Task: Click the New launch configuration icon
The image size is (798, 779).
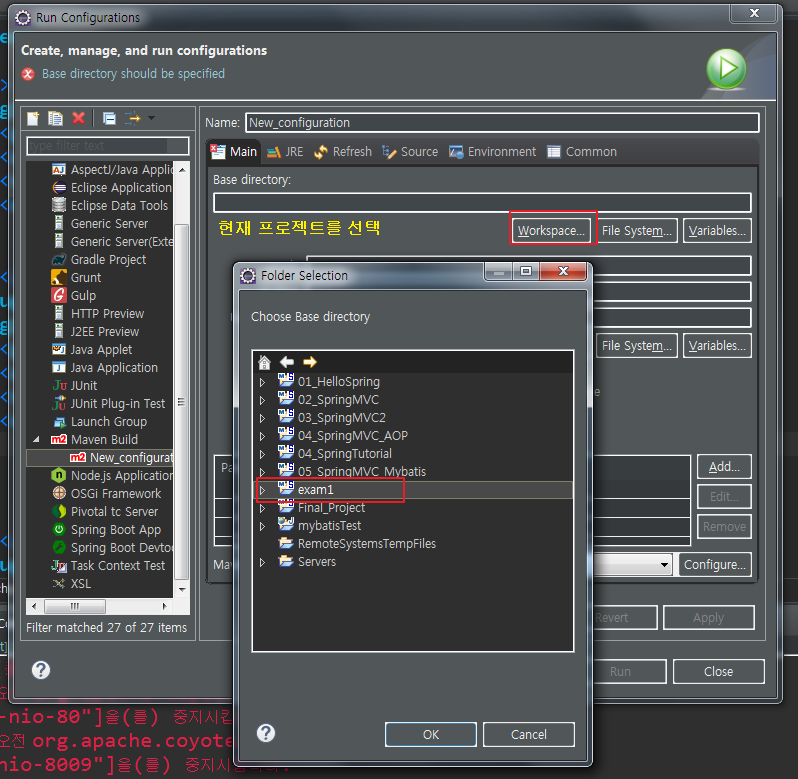Action: 33,119
